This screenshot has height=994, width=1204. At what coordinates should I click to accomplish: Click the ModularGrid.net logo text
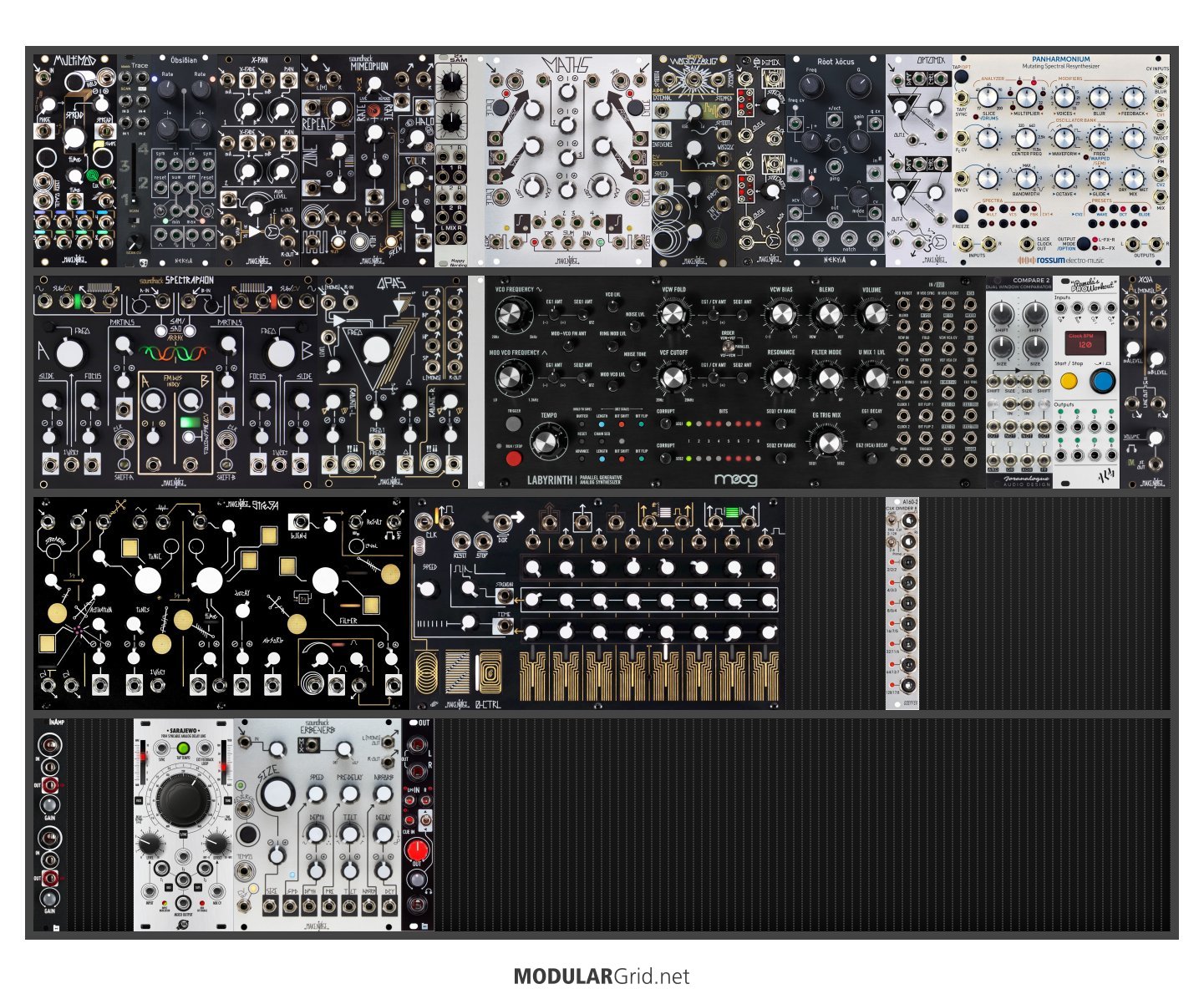602,976
